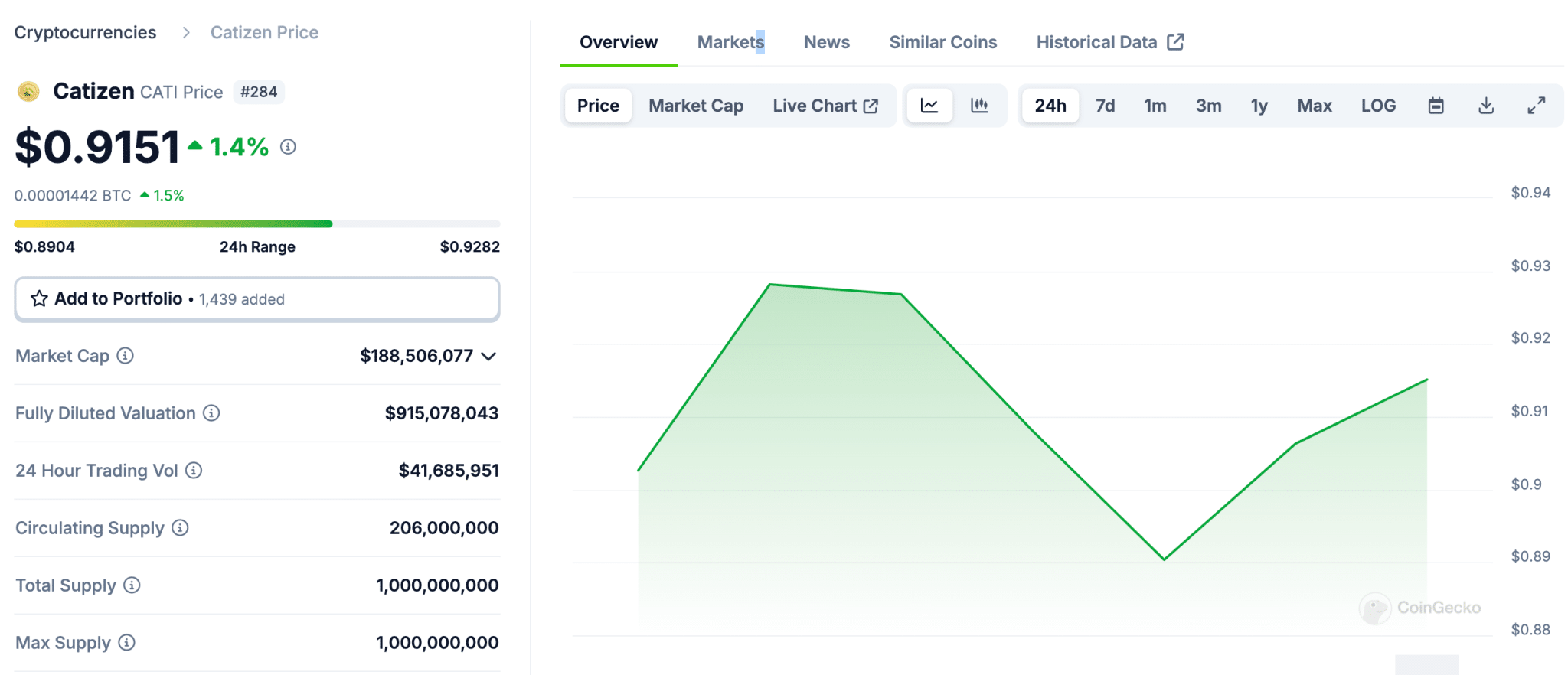The width and height of the screenshot is (1568, 675).
Task: Click the Market Cap info icon
Action: click(125, 355)
